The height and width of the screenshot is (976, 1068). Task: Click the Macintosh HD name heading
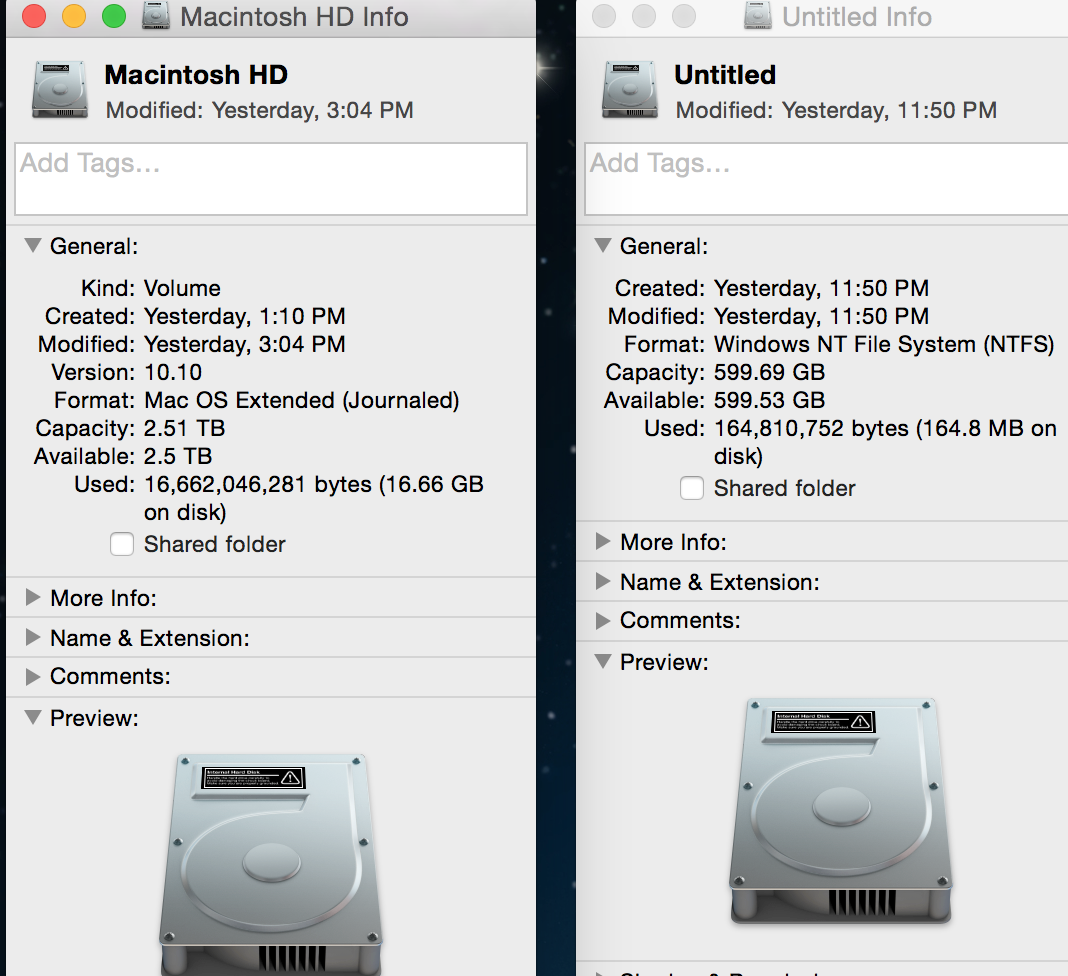(196, 75)
